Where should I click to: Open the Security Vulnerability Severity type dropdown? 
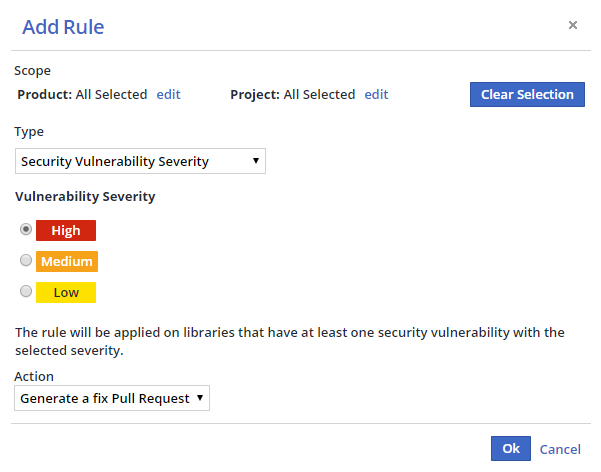[141, 161]
